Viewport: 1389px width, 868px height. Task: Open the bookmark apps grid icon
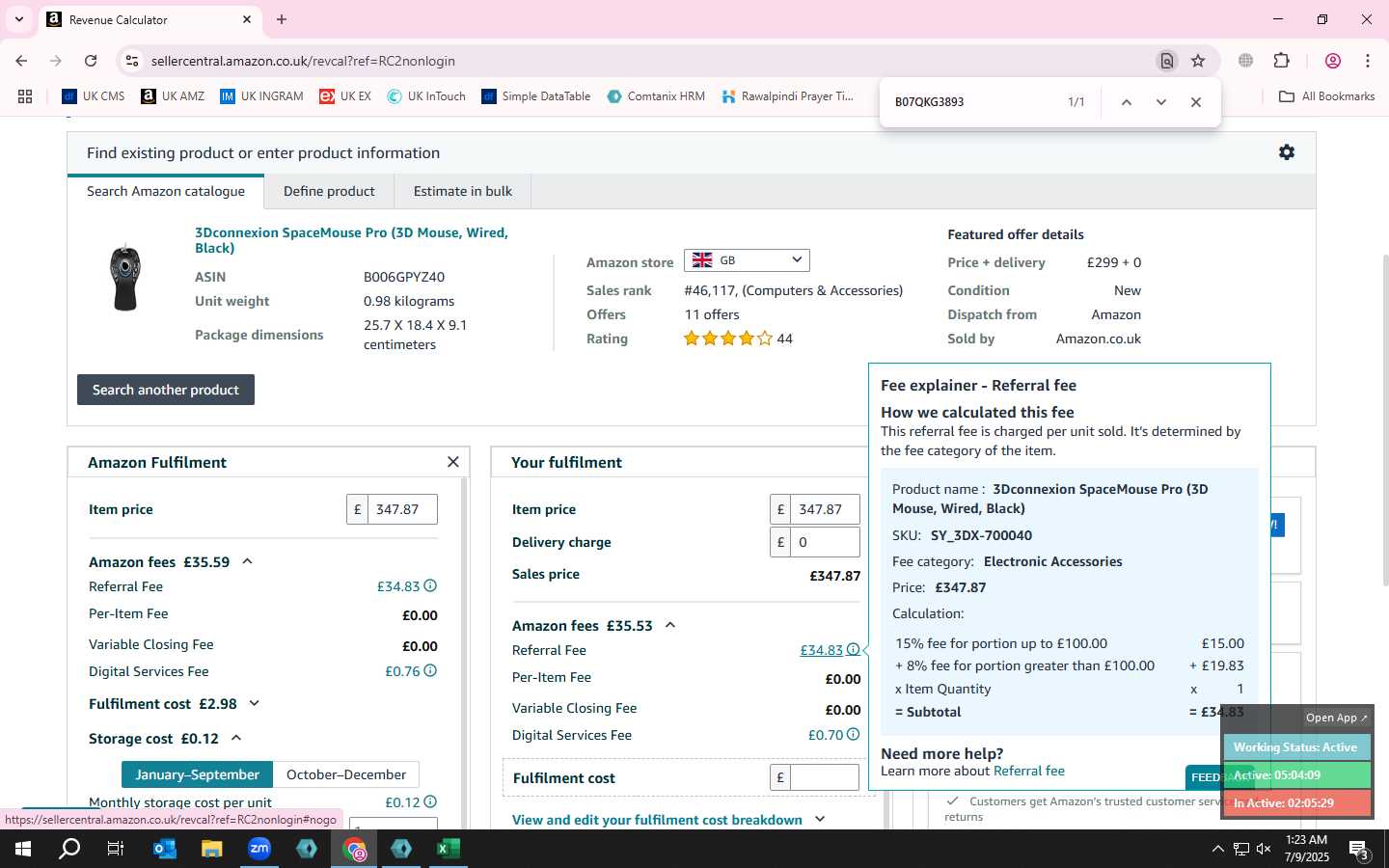25,96
